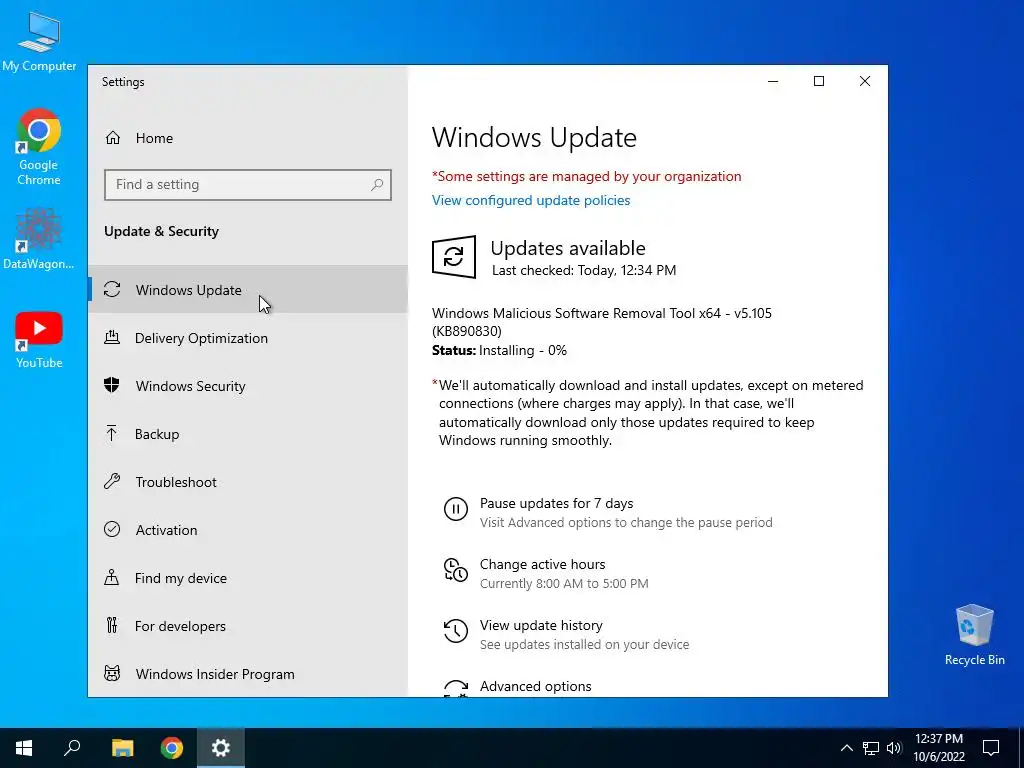Click the Find my device person icon

tap(112, 577)
